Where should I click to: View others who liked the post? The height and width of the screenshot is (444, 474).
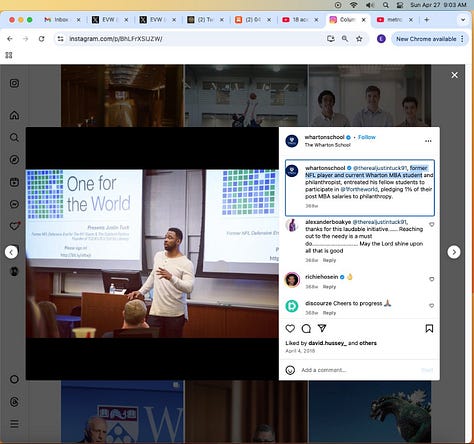pos(368,343)
